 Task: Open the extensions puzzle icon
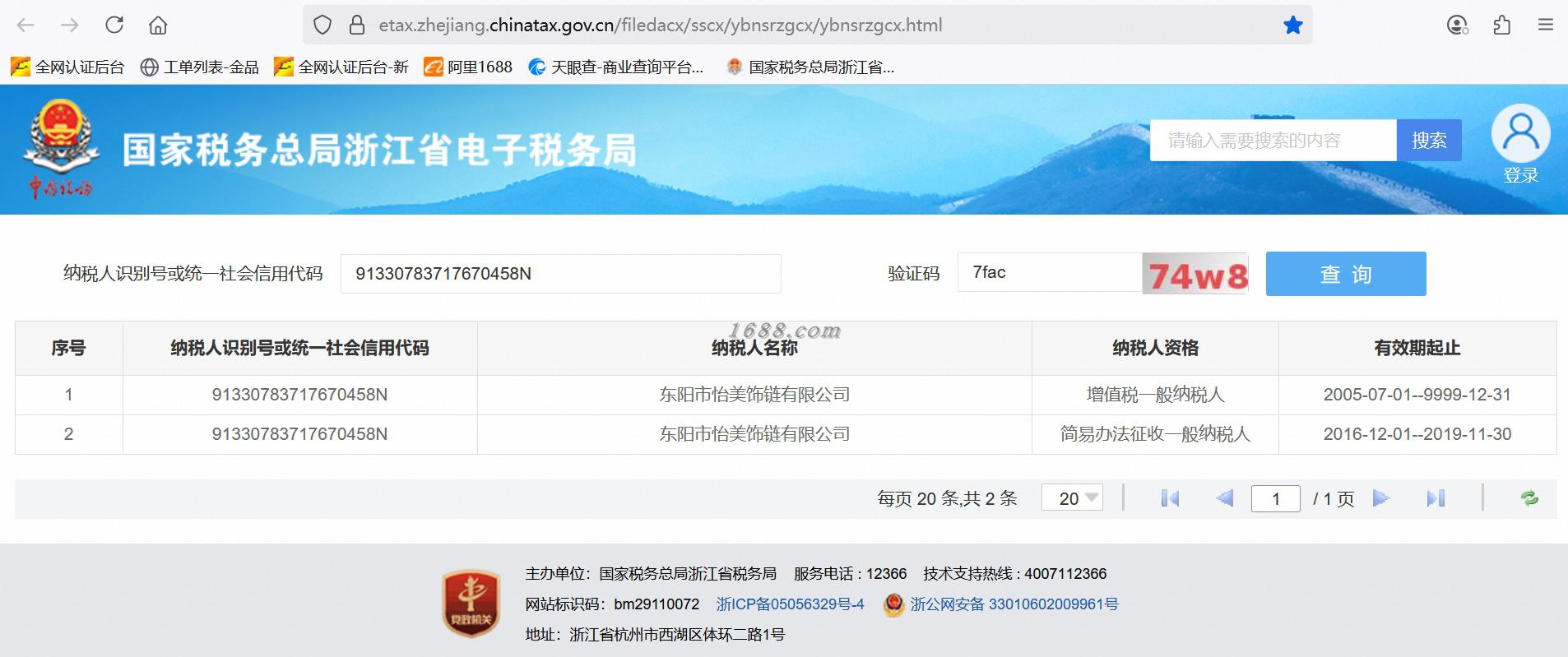(x=1501, y=25)
